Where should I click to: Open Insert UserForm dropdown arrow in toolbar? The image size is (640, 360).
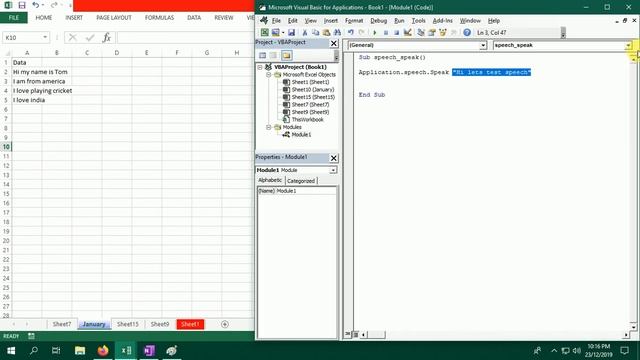283,32
